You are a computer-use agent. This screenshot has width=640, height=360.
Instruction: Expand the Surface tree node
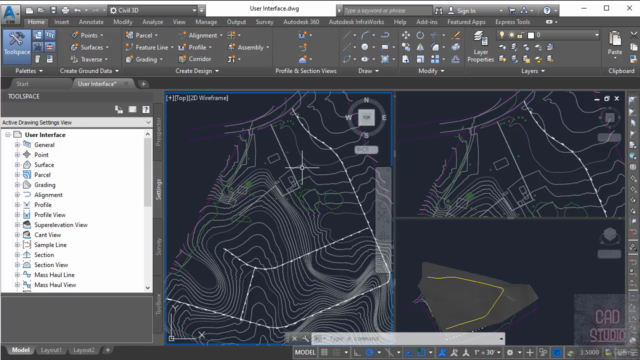point(17,165)
